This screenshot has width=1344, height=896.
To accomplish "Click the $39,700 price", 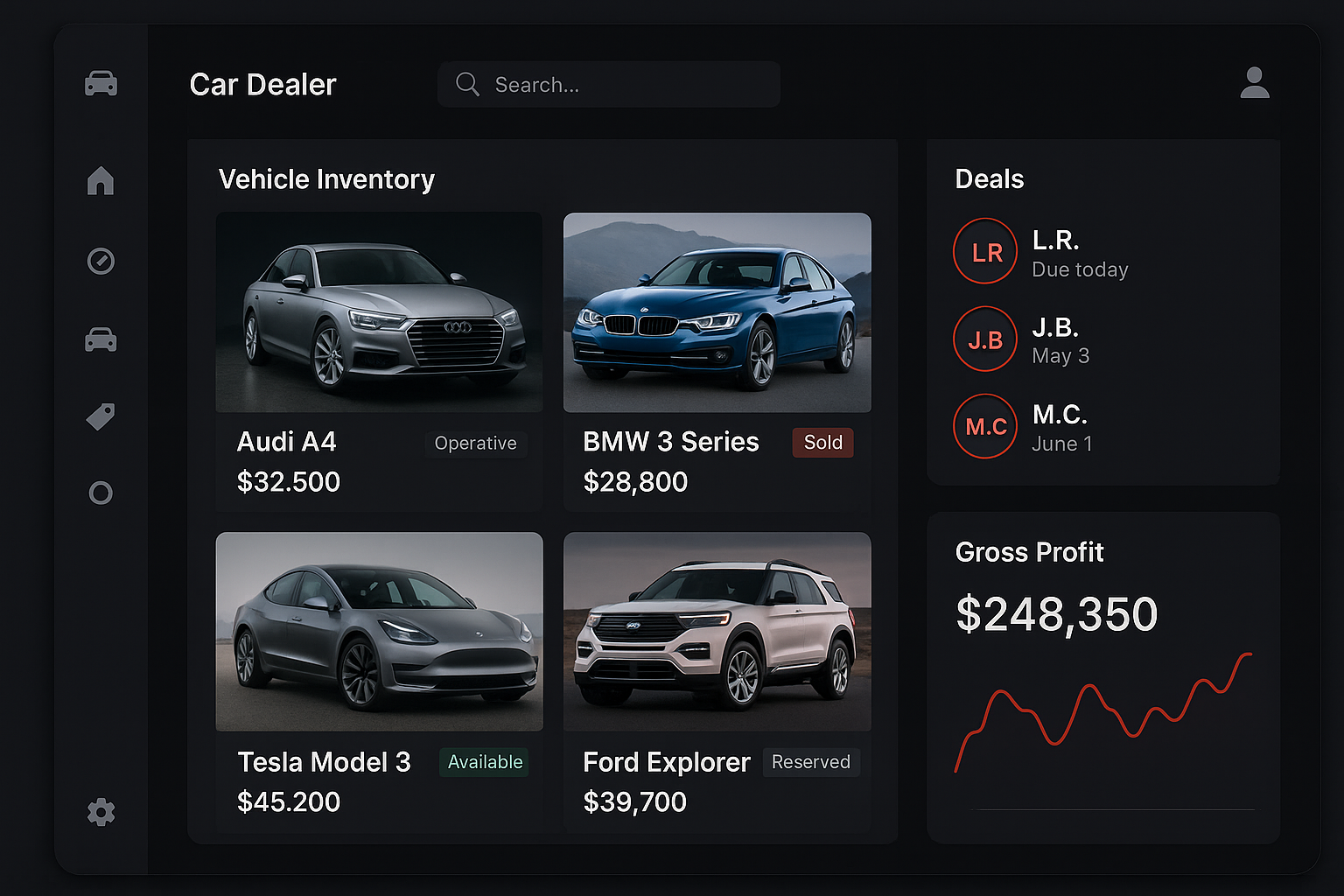I will point(635,801).
